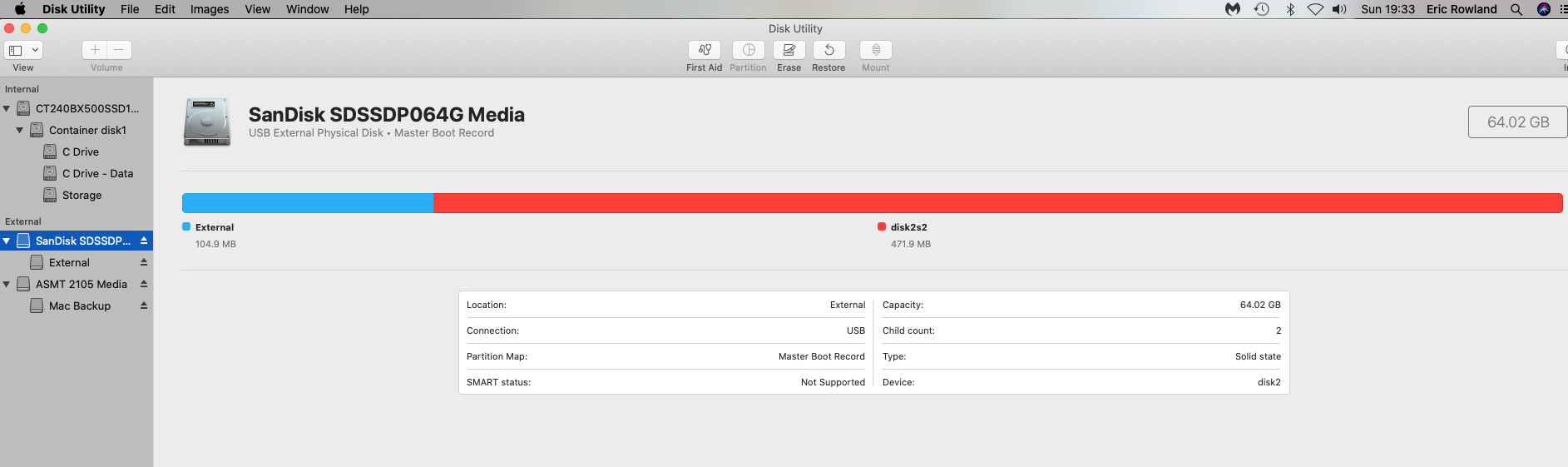Open the View sidebar options button
1568x467 pixels.
click(x=23, y=50)
